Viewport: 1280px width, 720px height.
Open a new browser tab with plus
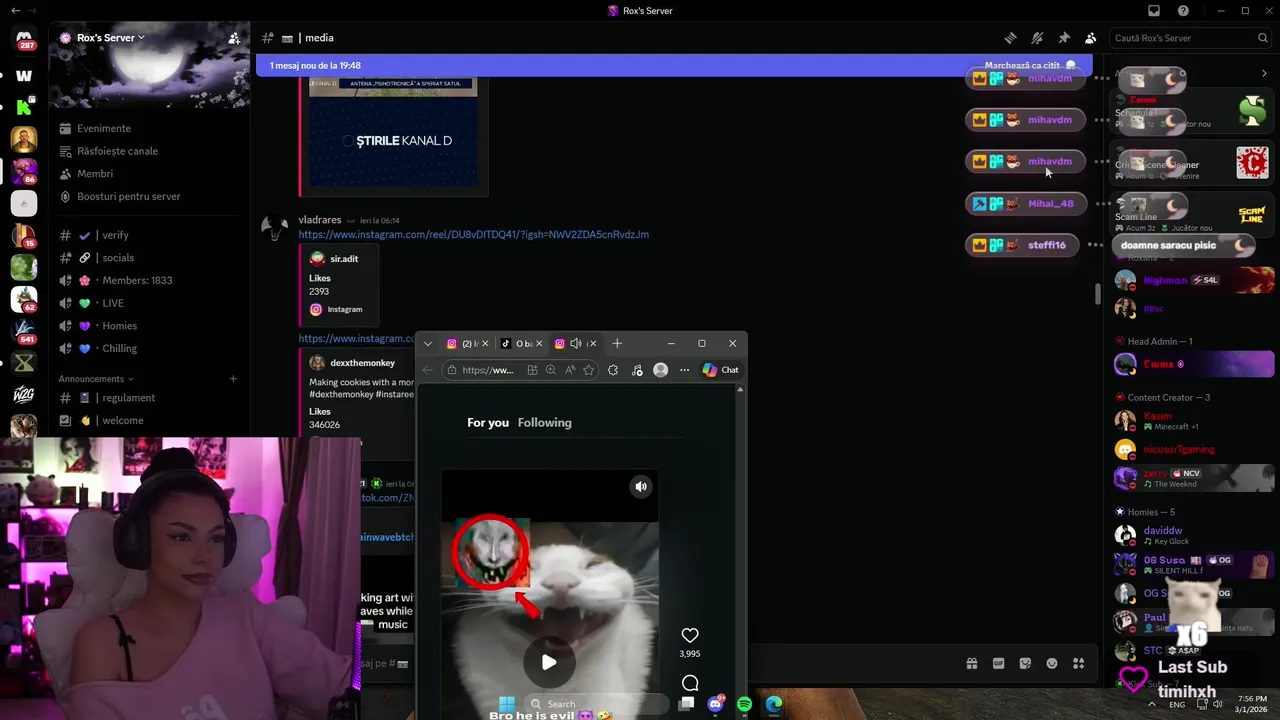tap(617, 343)
